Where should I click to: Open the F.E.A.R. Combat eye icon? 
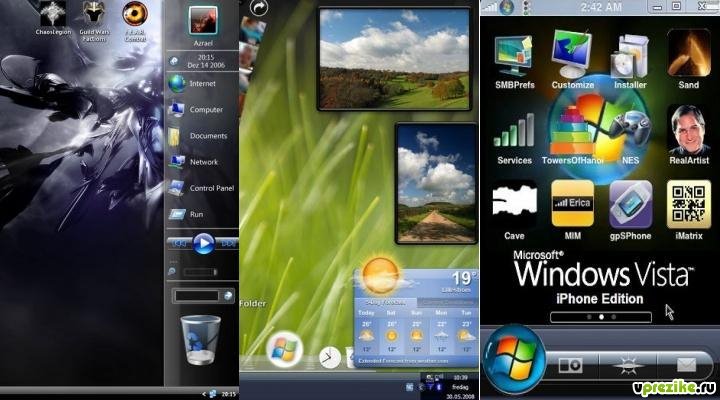tap(135, 21)
